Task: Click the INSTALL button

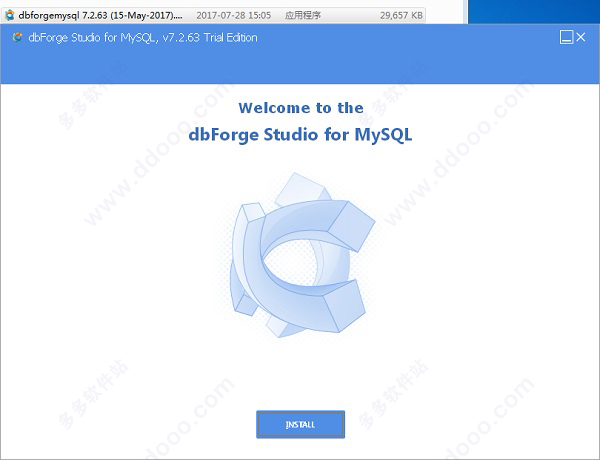Action: click(x=300, y=424)
